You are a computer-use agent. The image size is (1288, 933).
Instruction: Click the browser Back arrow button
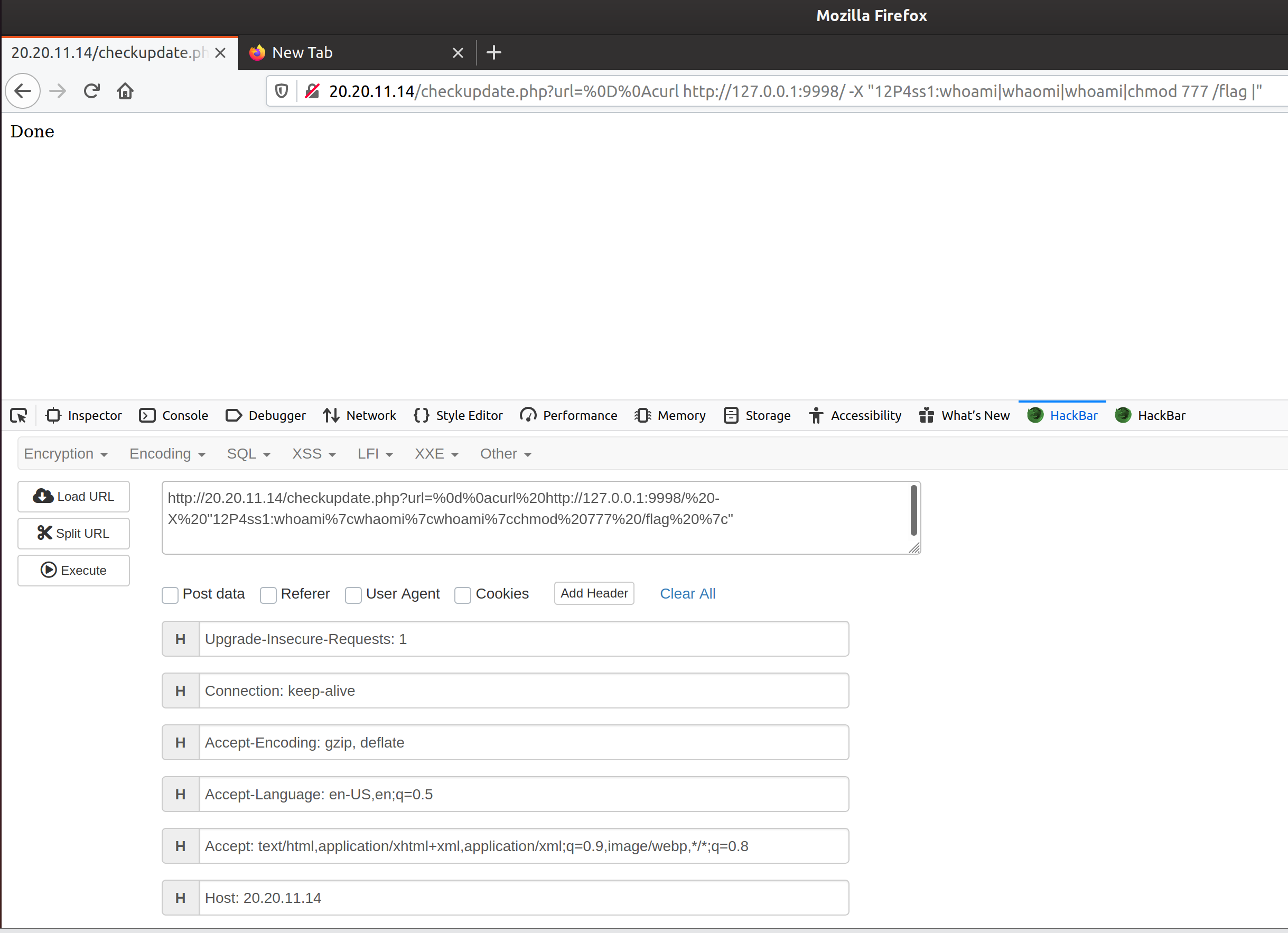23,91
